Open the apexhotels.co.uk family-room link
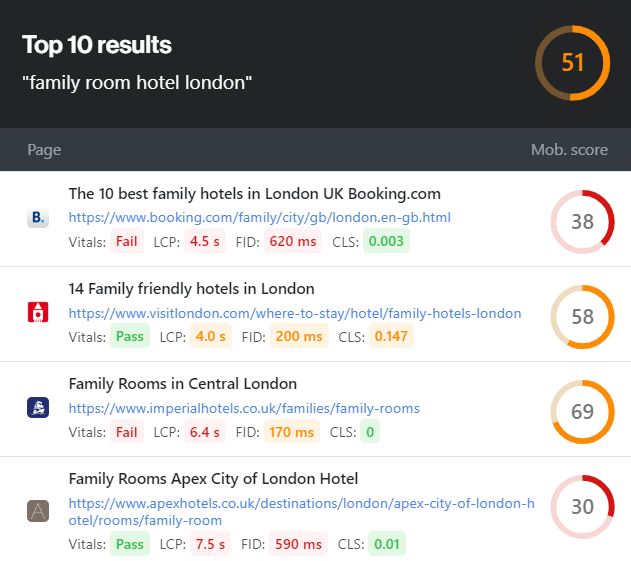Screen dimensions: 631x561 coord(301,512)
